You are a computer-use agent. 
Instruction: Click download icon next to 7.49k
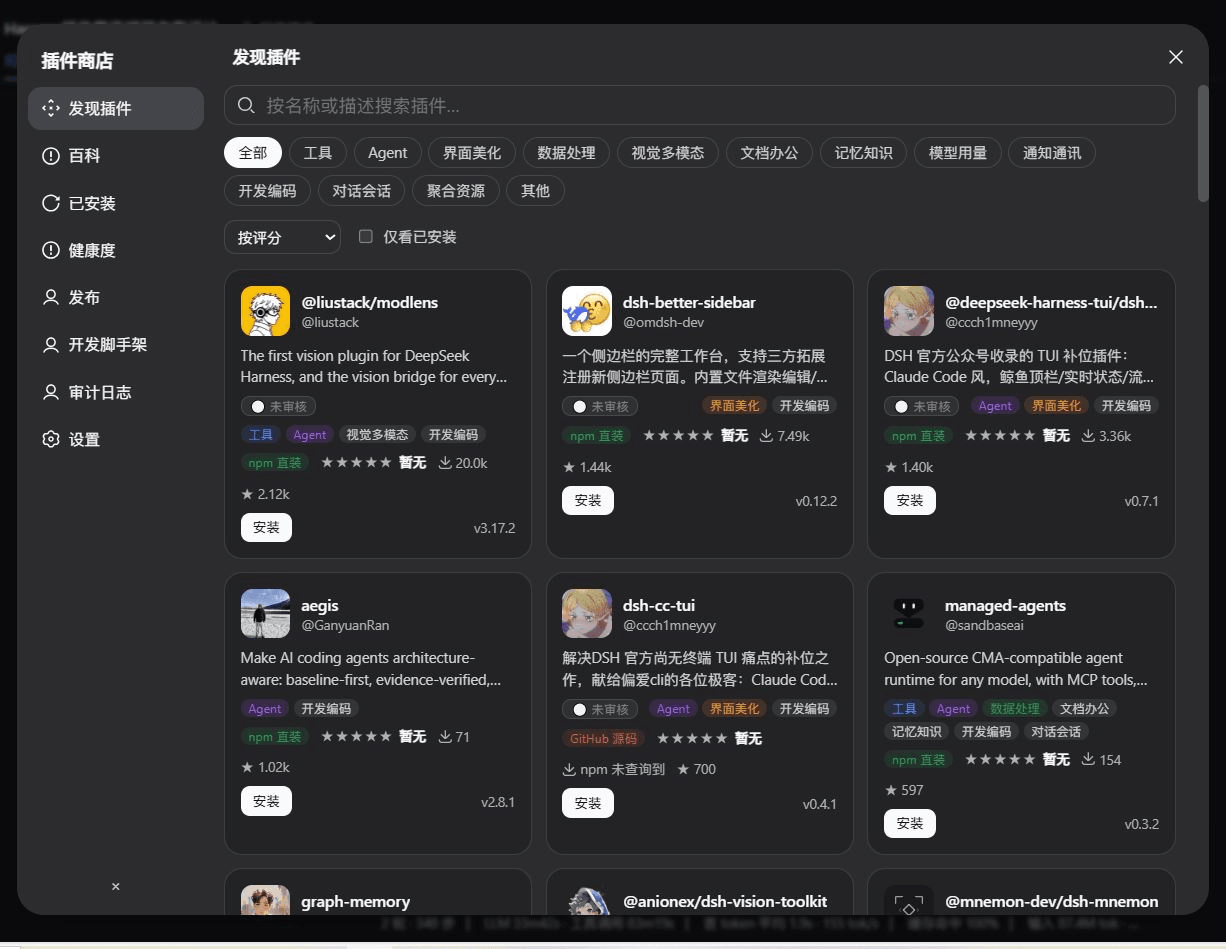766,436
